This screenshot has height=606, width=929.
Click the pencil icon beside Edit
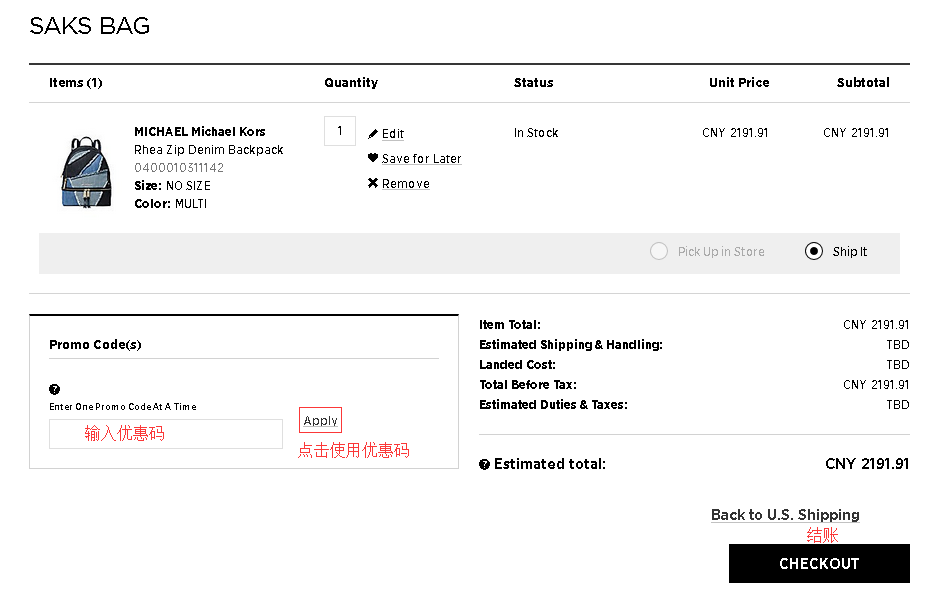(373, 134)
